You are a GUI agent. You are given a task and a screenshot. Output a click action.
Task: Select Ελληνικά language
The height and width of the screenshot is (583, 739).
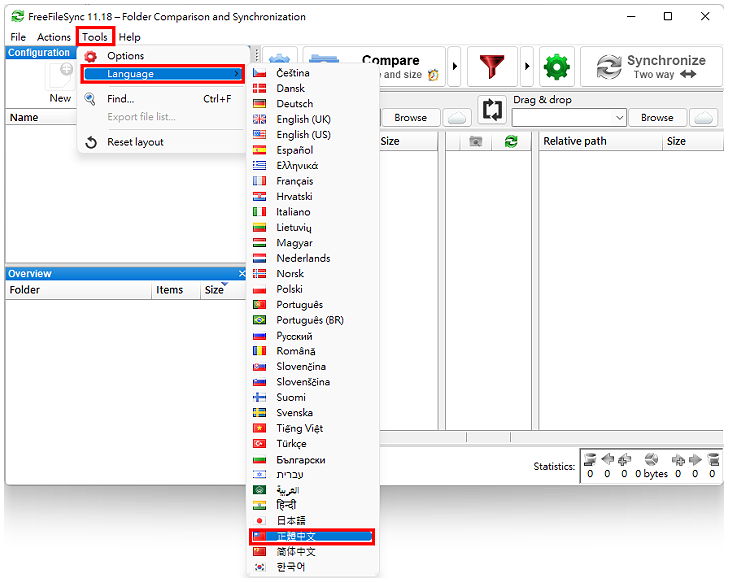tap(313, 165)
